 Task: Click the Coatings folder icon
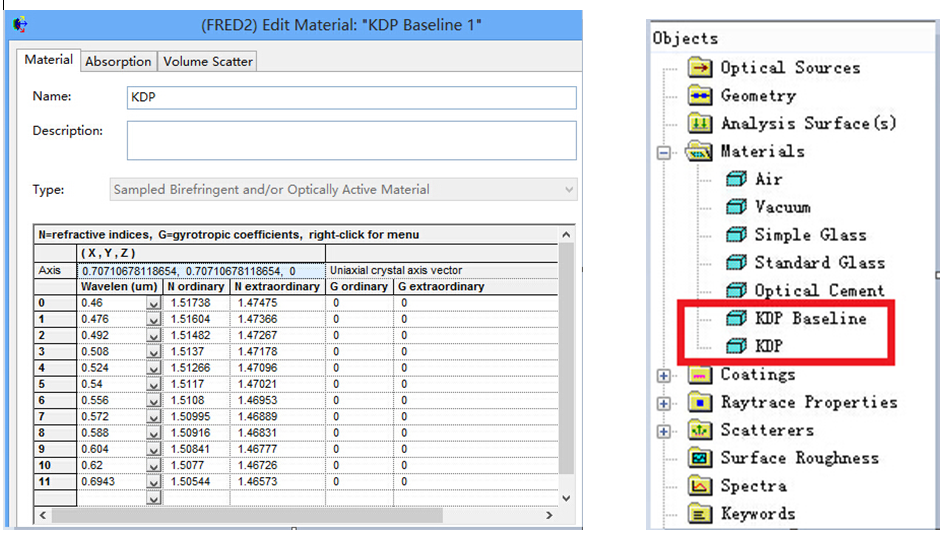700,375
